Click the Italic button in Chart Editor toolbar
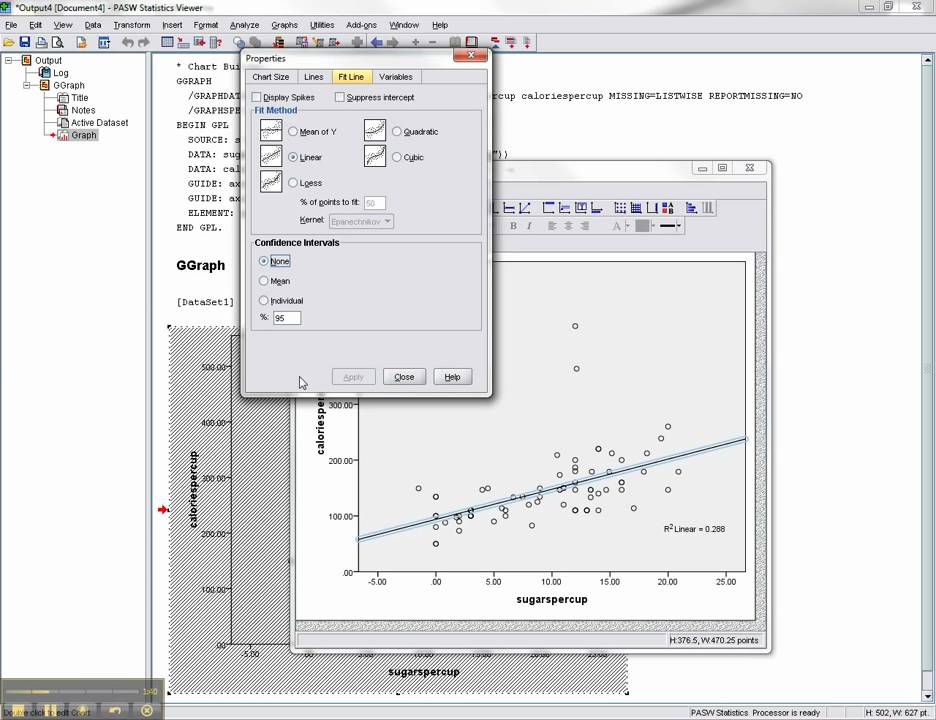 [529, 226]
